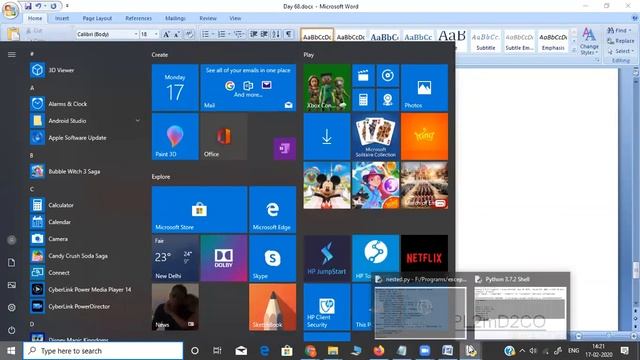This screenshot has height=360, width=640.
Task: Launch the Microsoft Edge tile
Action: [272, 209]
